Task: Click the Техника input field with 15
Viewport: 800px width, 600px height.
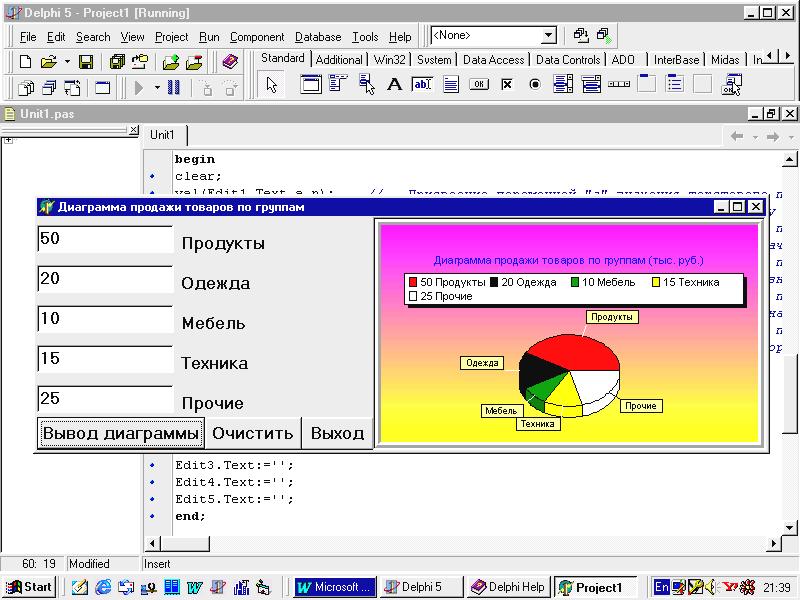Action: [105, 359]
